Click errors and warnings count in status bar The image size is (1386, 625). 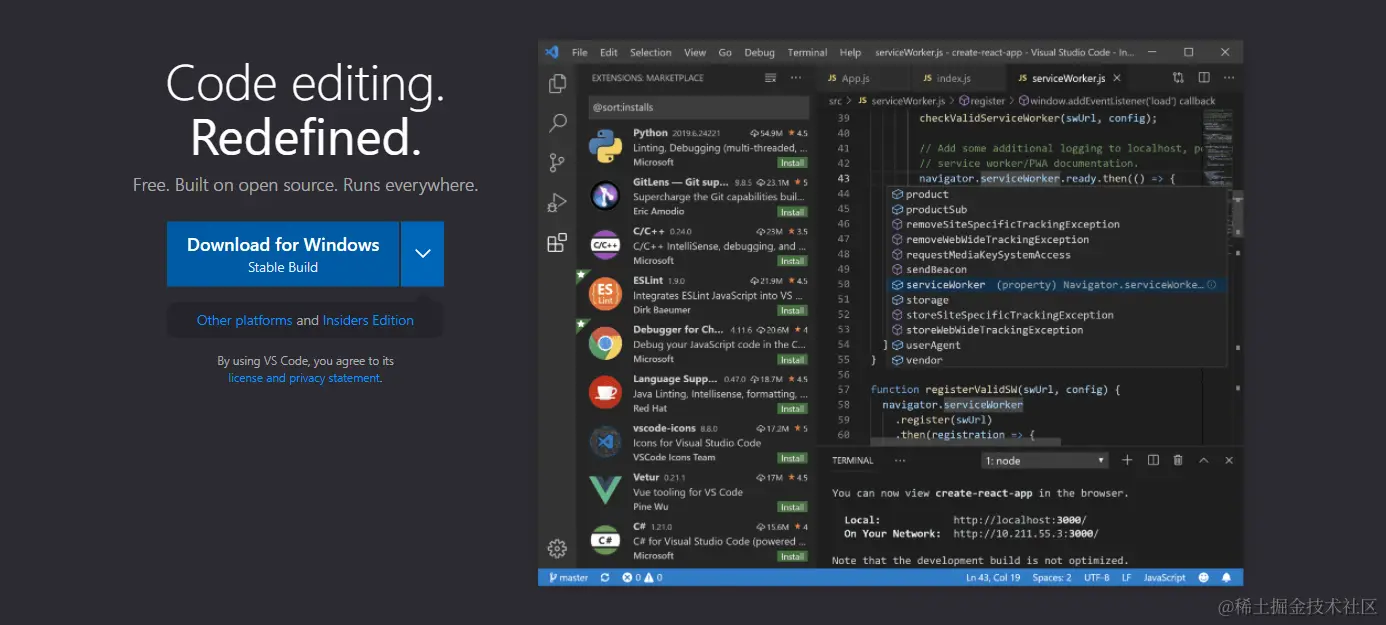(642, 578)
